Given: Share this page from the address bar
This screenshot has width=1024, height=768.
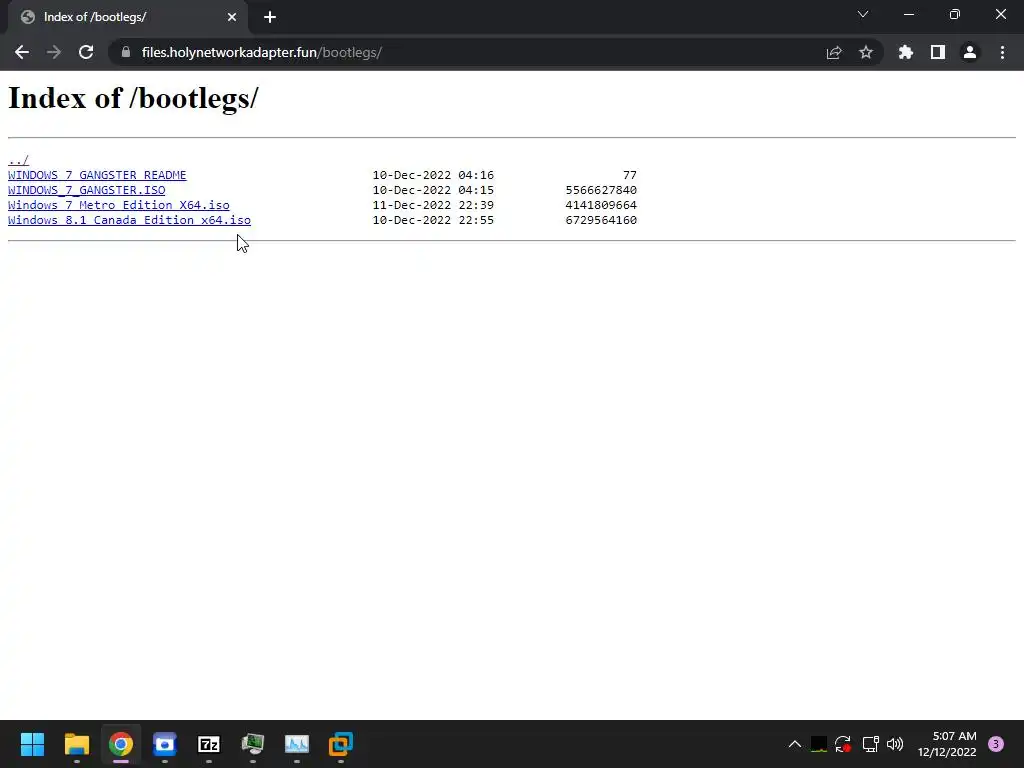Looking at the screenshot, I should (834, 52).
